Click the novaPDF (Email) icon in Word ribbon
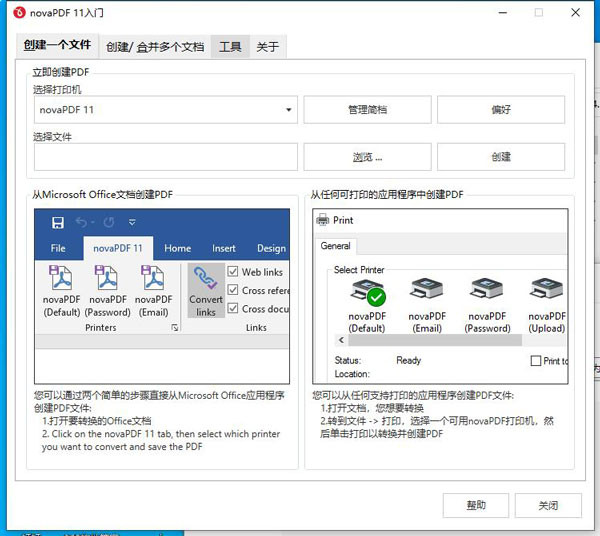 tap(153, 281)
